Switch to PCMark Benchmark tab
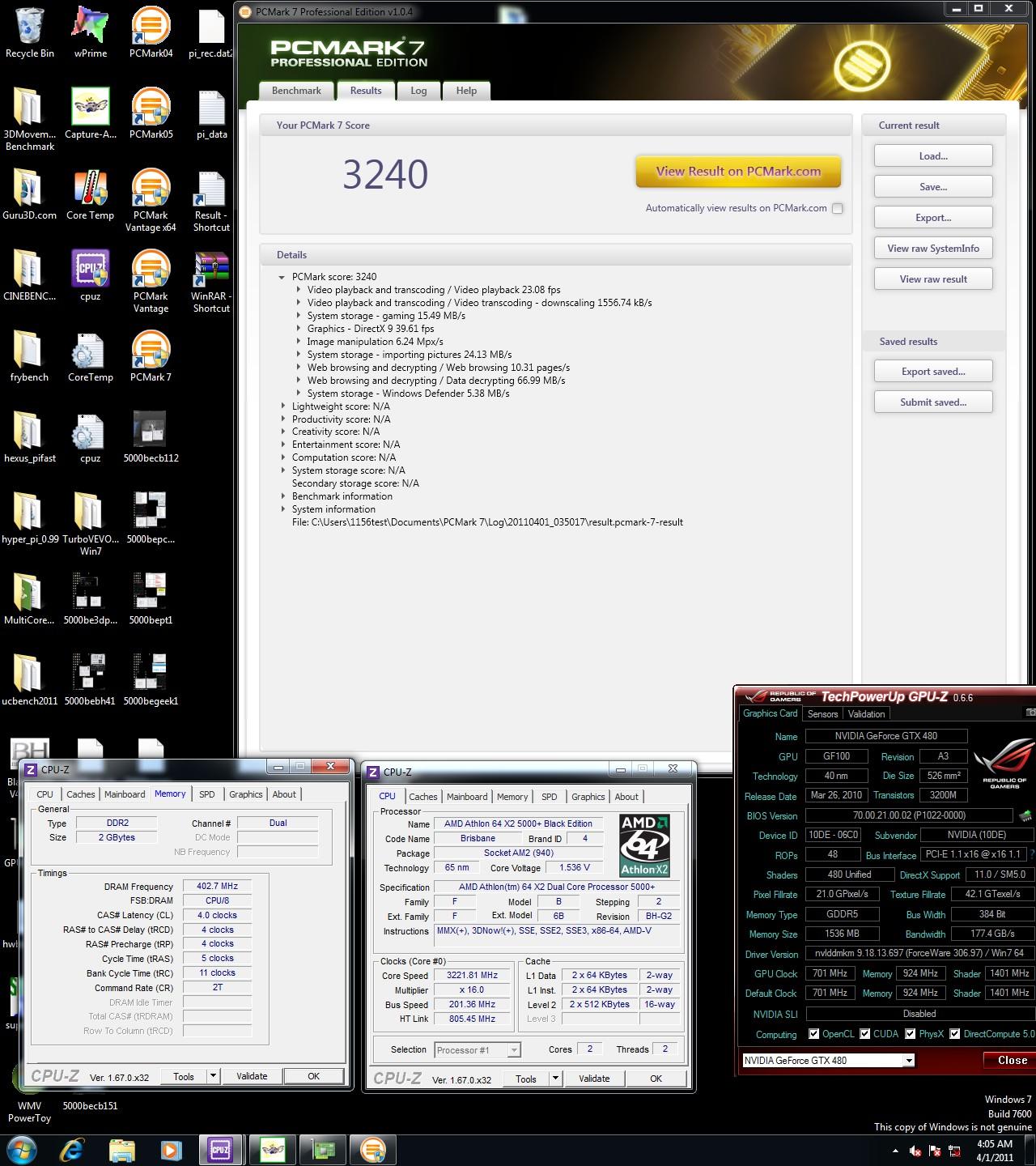The image size is (1036, 1166). click(296, 91)
